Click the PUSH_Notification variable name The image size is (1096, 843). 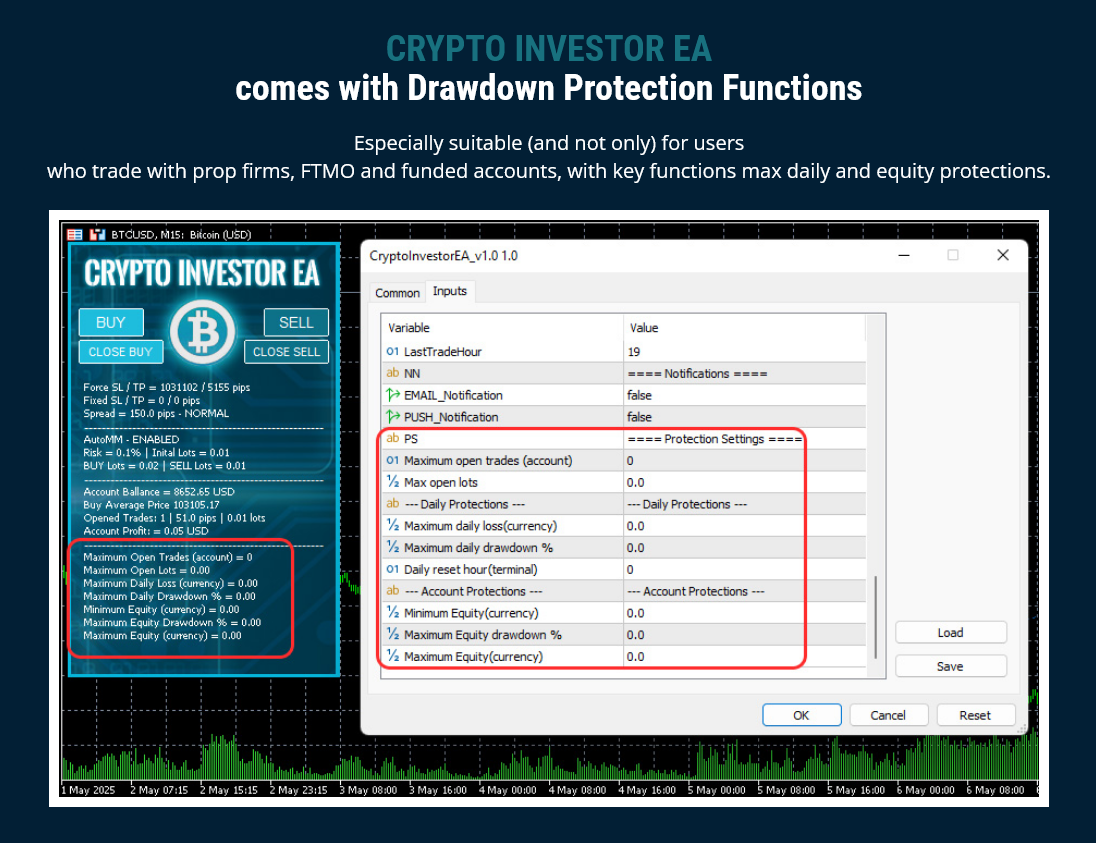coord(451,417)
